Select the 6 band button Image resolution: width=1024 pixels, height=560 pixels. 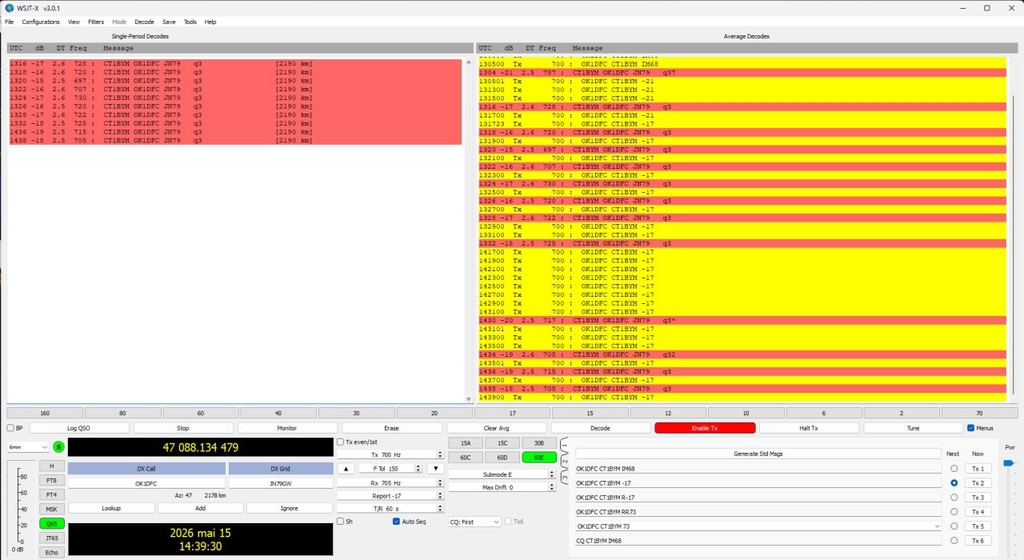[x=824, y=413]
